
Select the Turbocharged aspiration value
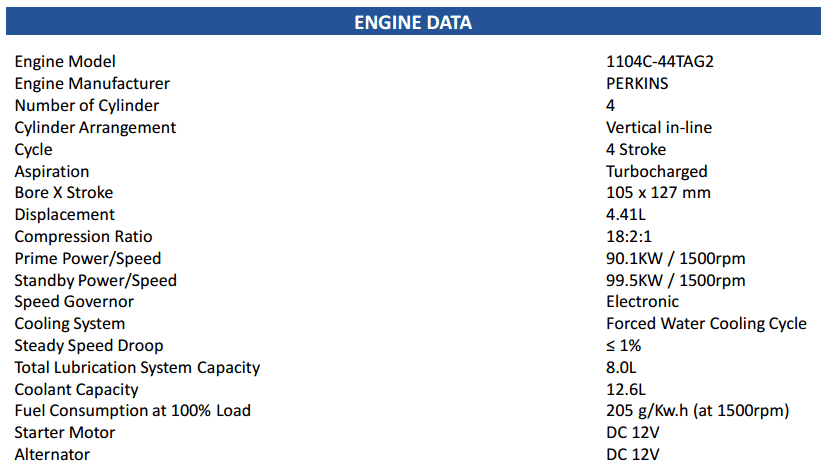pyautogui.click(x=656, y=172)
